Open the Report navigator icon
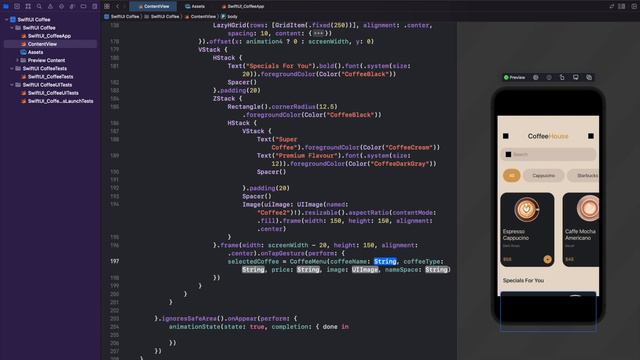The image size is (640, 360). pyautogui.click(x=95, y=7)
